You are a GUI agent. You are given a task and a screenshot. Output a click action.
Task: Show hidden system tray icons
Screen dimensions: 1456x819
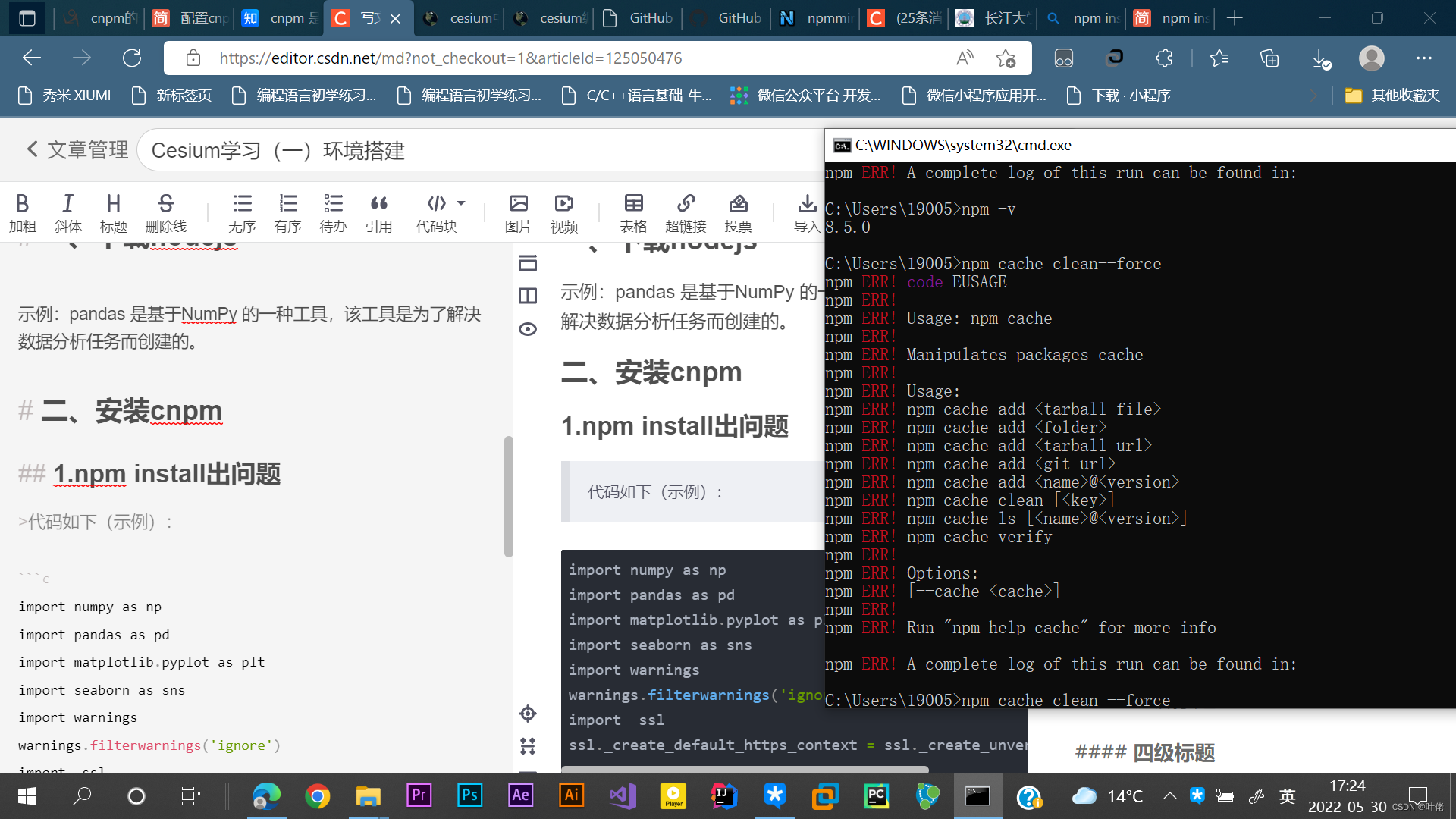tap(1169, 796)
